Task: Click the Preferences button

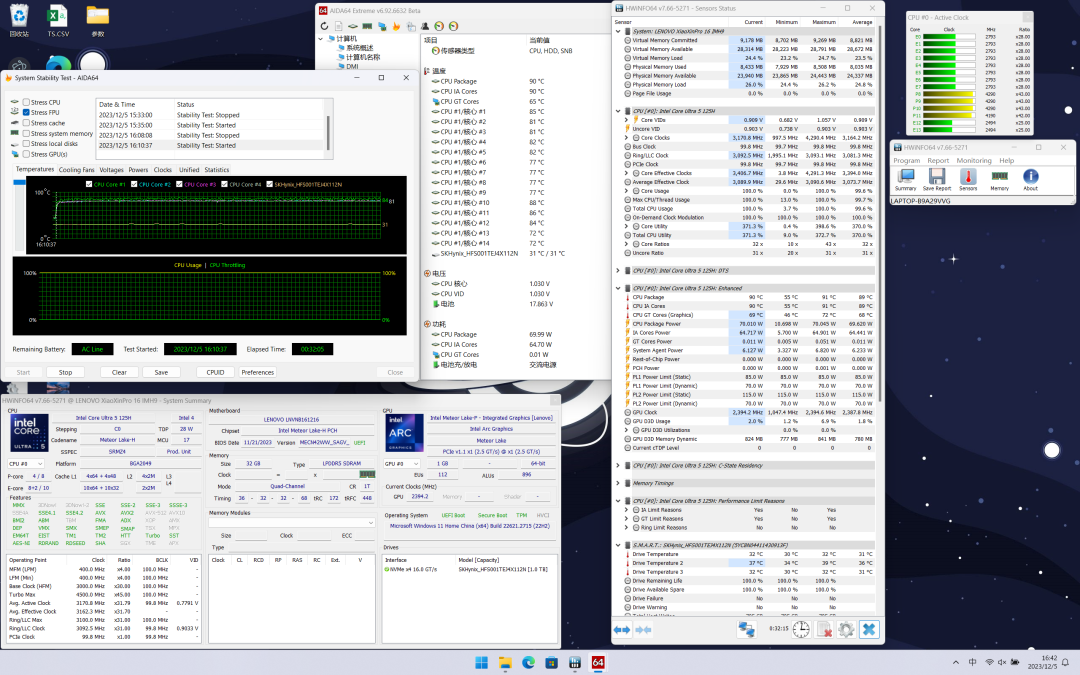Action: (x=258, y=372)
